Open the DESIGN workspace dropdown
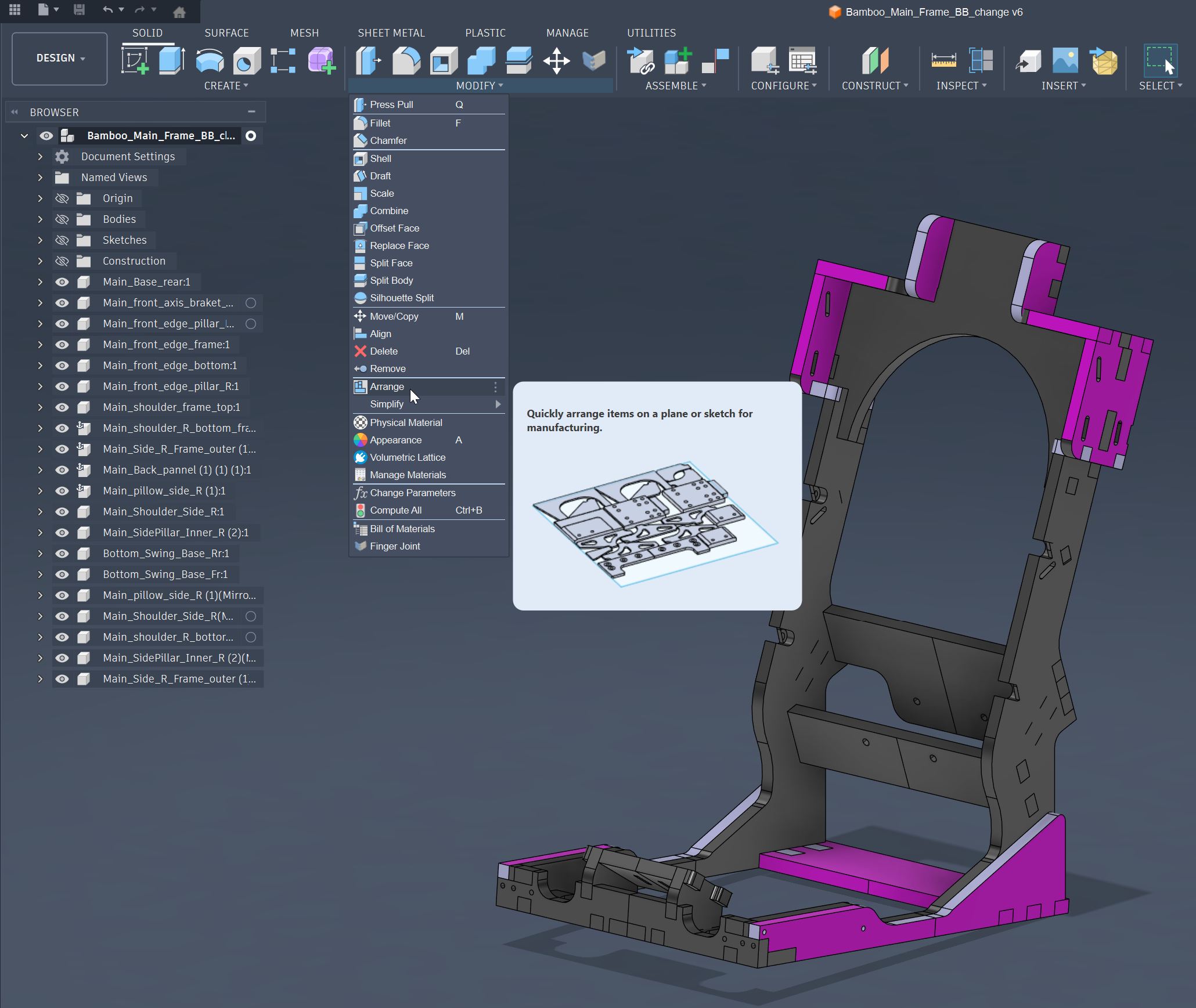 pos(60,58)
